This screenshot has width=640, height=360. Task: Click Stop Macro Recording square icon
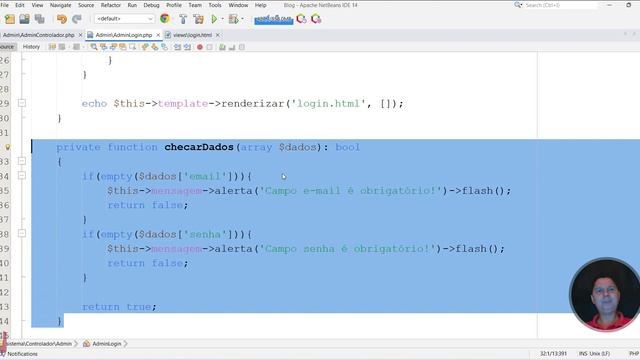tap(209, 47)
